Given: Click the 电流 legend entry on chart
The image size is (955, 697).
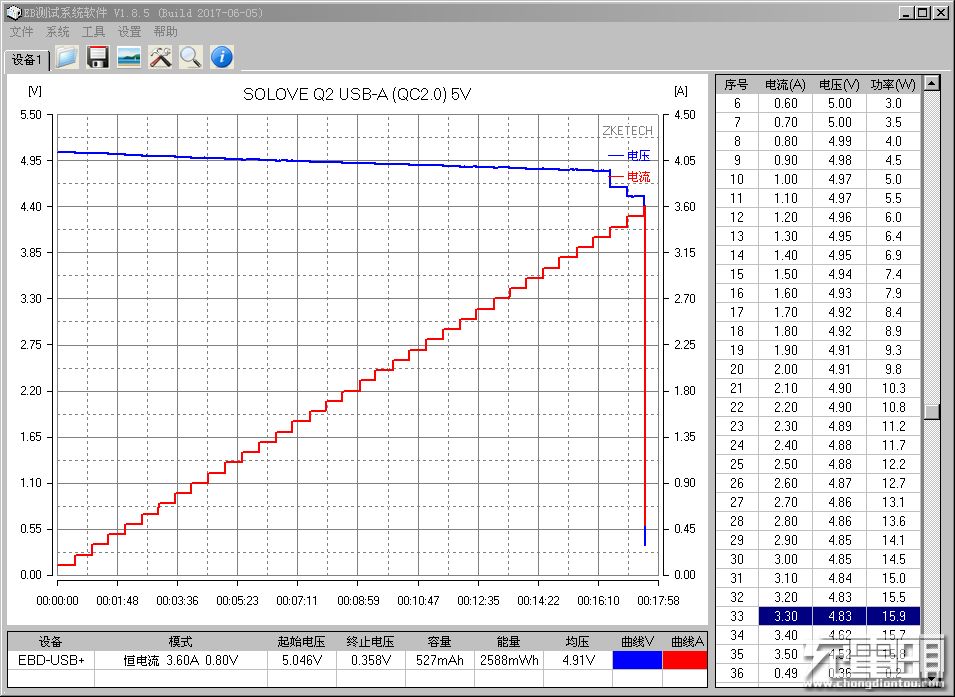Looking at the screenshot, I should tap(629, 177).
